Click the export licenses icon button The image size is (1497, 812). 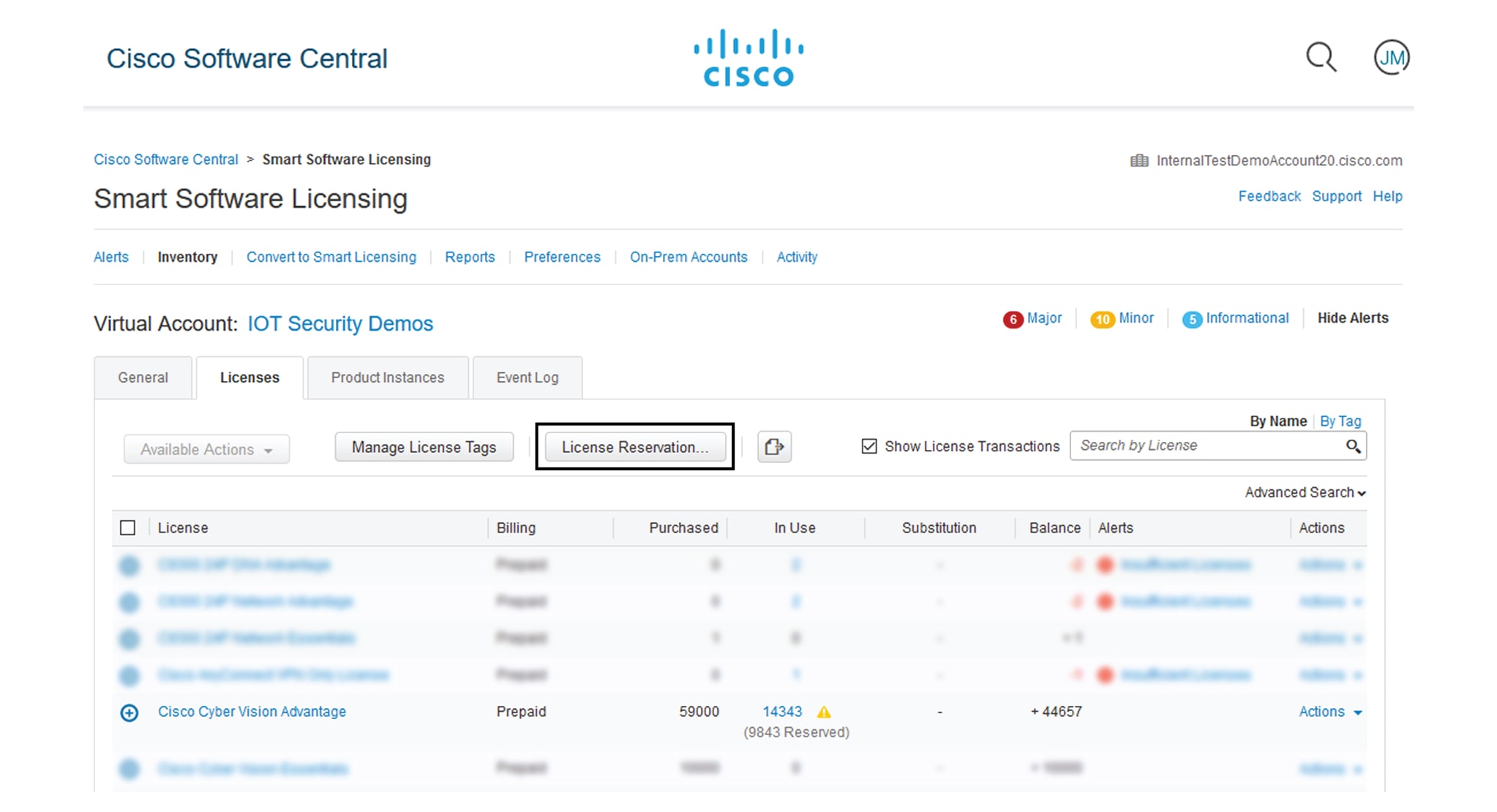[x=774, y=446]
